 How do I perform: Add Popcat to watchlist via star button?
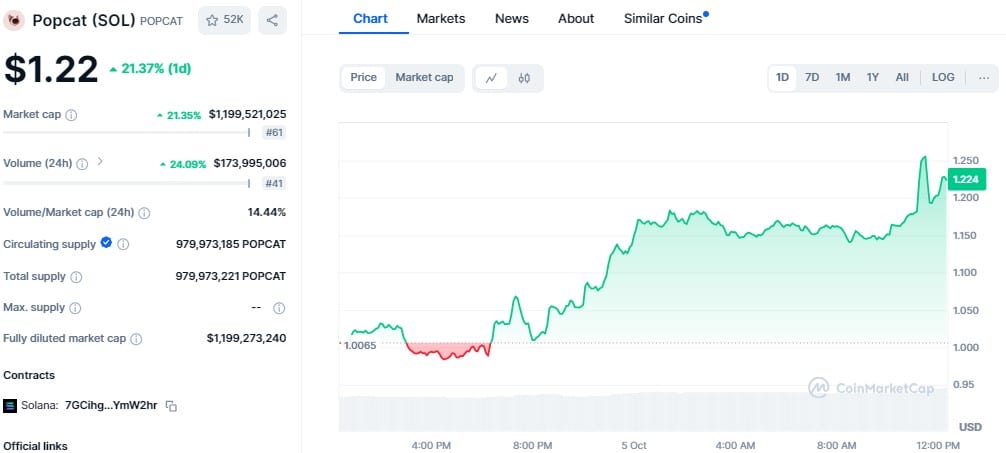point(224,21)
